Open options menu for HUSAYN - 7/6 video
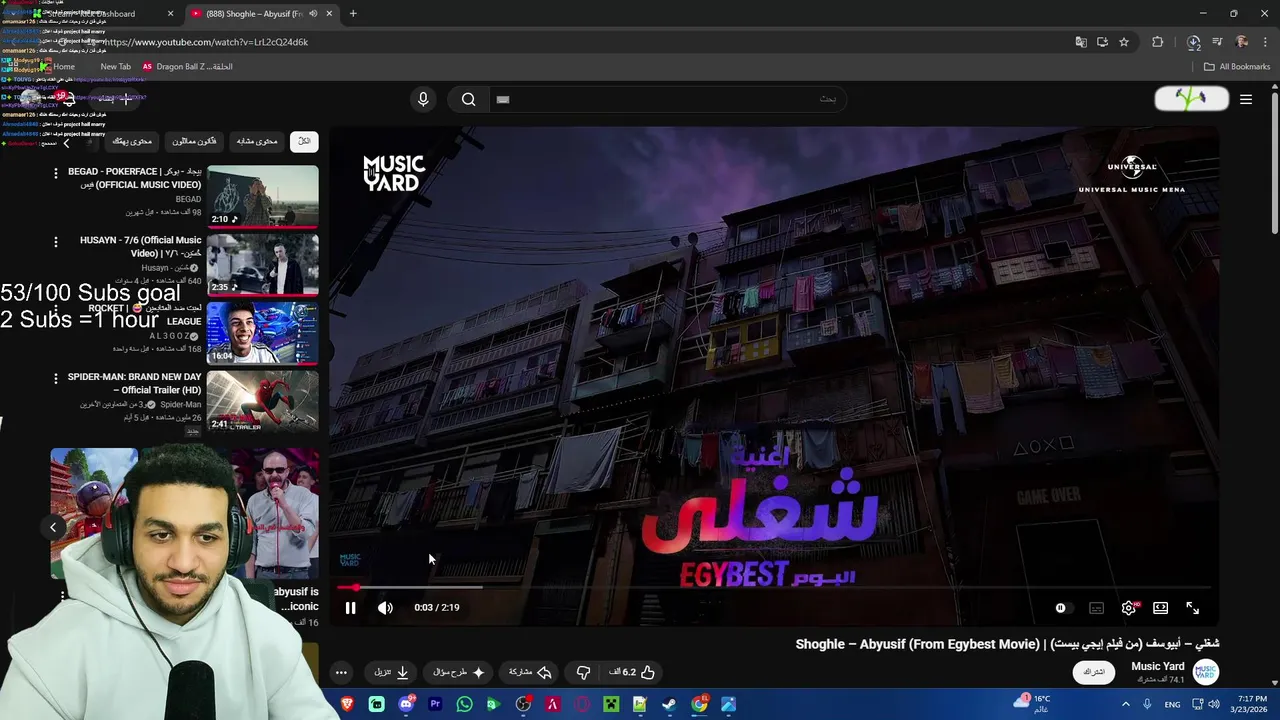This screenshot has height=720, width=1280. 56,242
